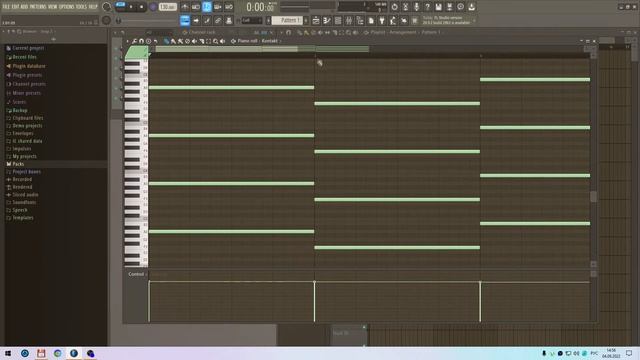640x360 pixels.
Task: Click the transport Play button
Action: (x=131, y=7)
